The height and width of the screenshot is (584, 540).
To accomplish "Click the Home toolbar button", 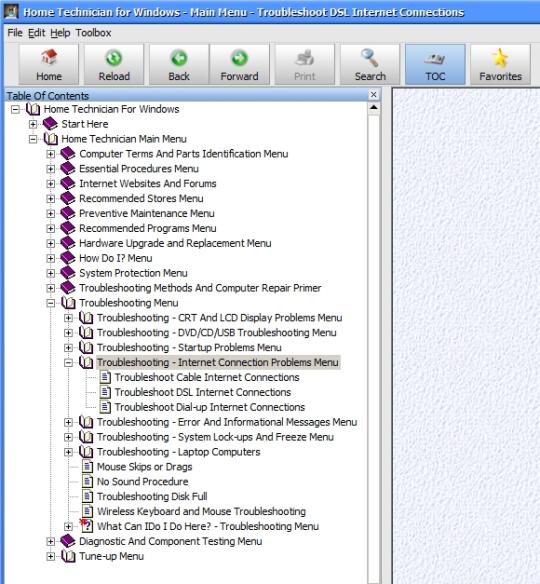I will point(49,65).
